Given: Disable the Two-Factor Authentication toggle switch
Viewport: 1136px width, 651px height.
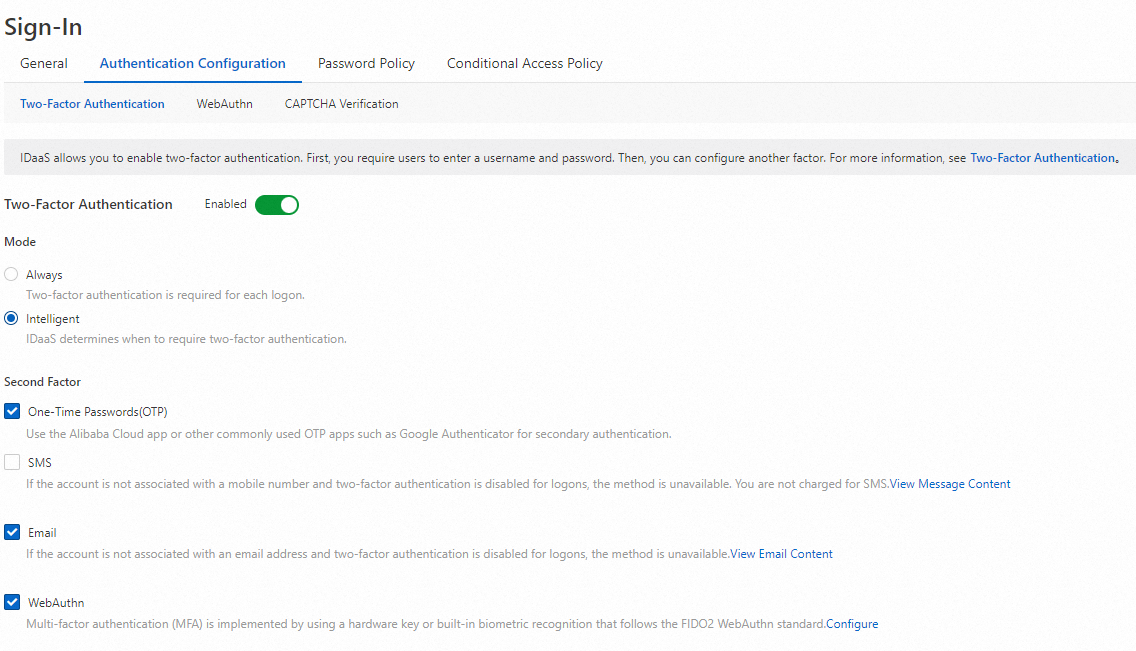Looking at the screenshot, I should [x=277, y=205].
